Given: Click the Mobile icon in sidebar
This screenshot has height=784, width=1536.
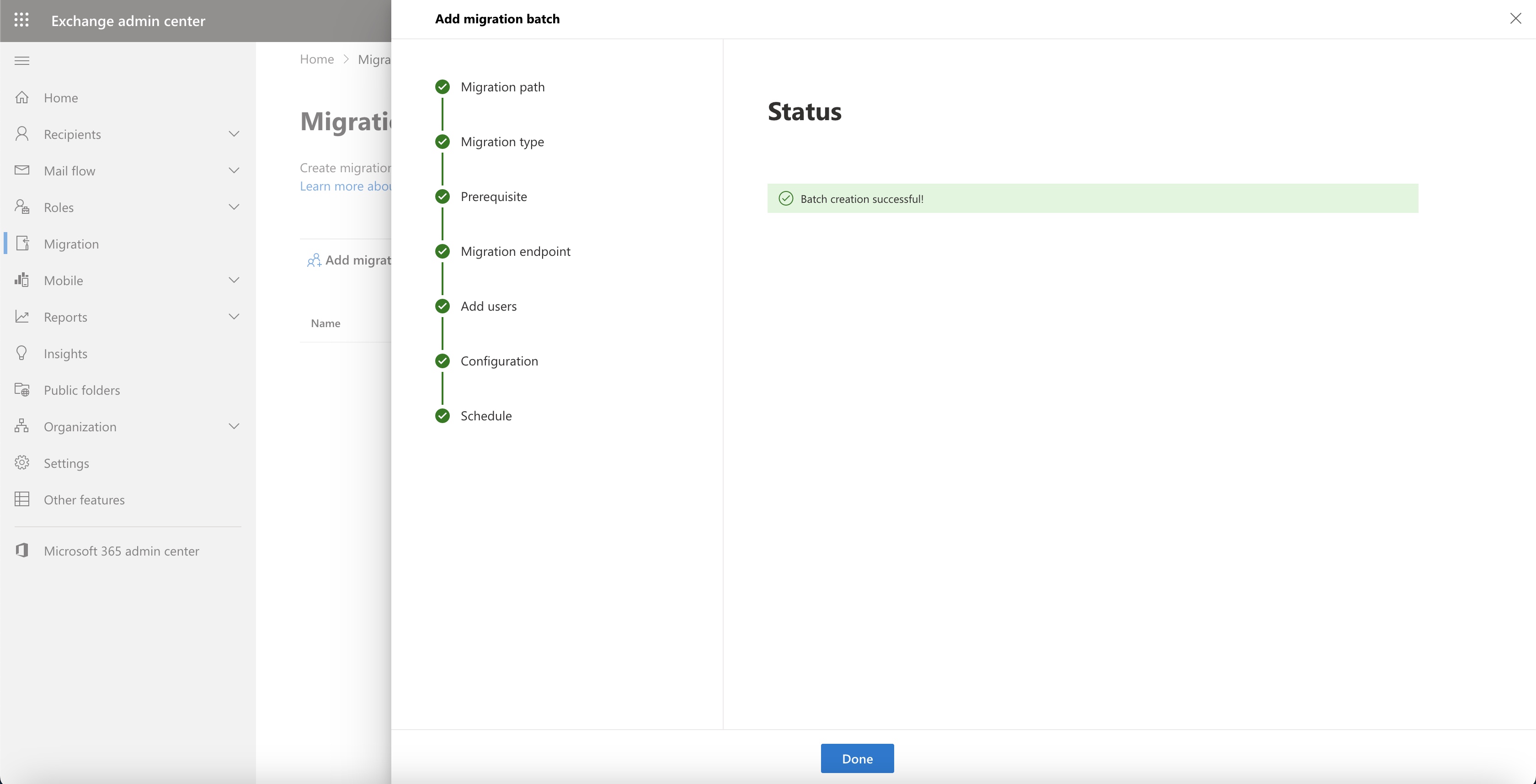Looking at the screenshot, I should (23, 279).
